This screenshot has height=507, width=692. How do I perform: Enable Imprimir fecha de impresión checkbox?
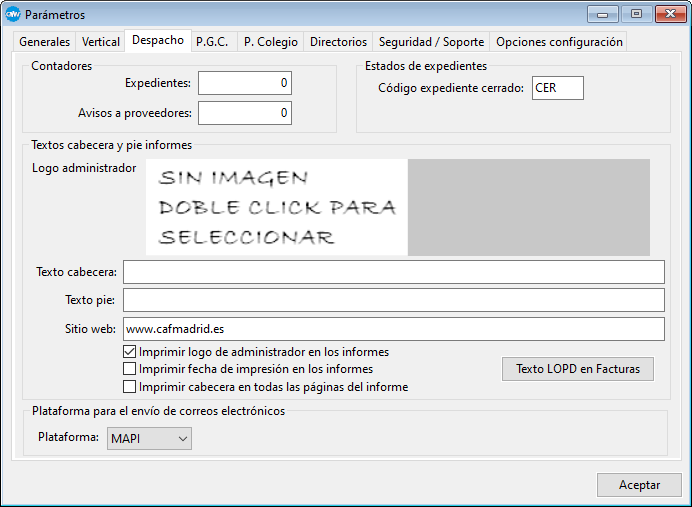click(129, 369)
